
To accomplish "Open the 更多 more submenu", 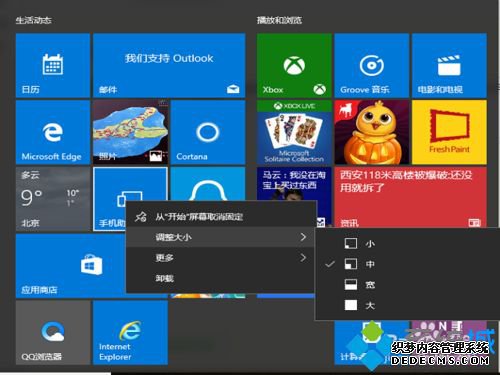I will click(x=221, y=258).
